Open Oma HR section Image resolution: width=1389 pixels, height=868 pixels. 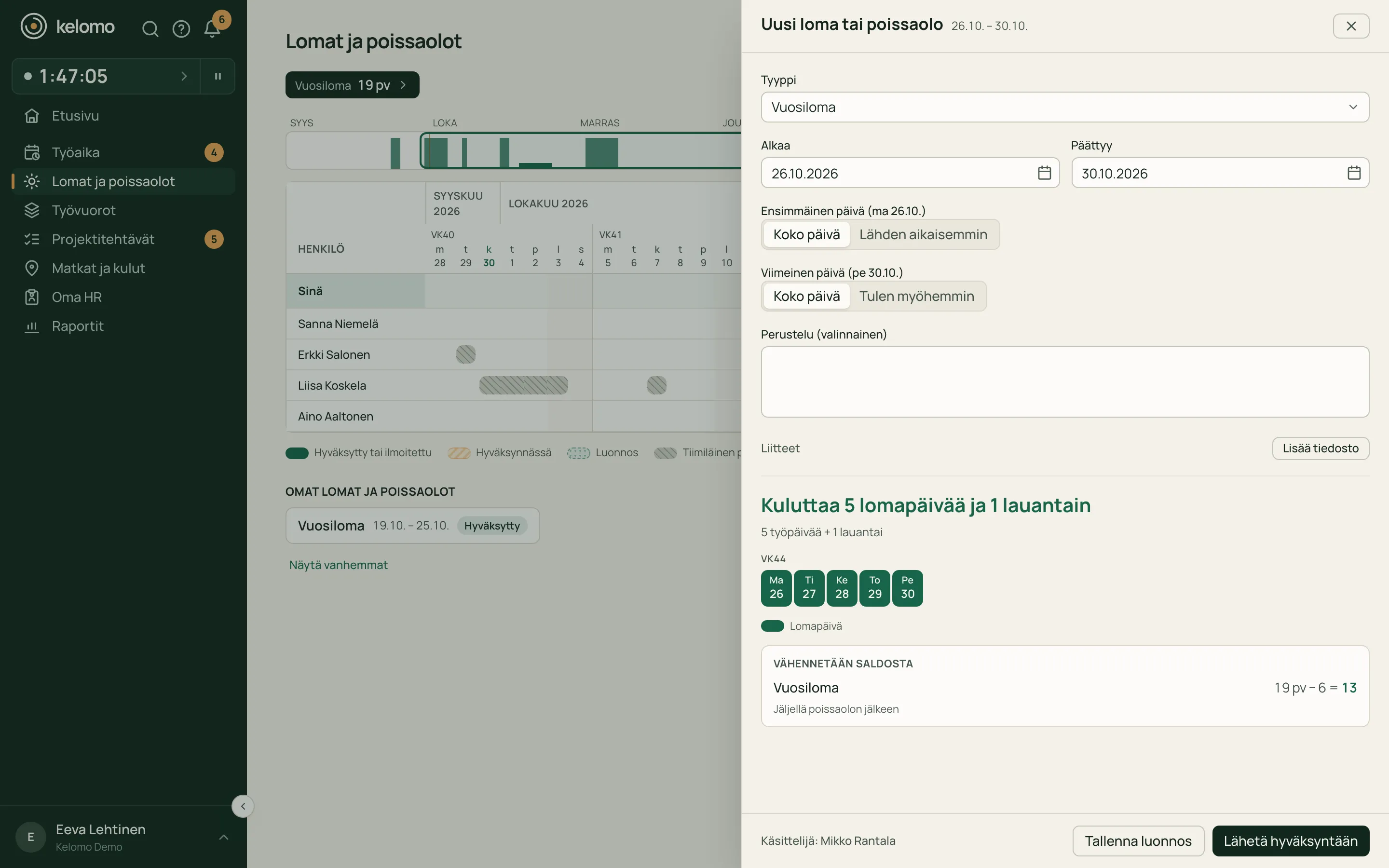123,298
